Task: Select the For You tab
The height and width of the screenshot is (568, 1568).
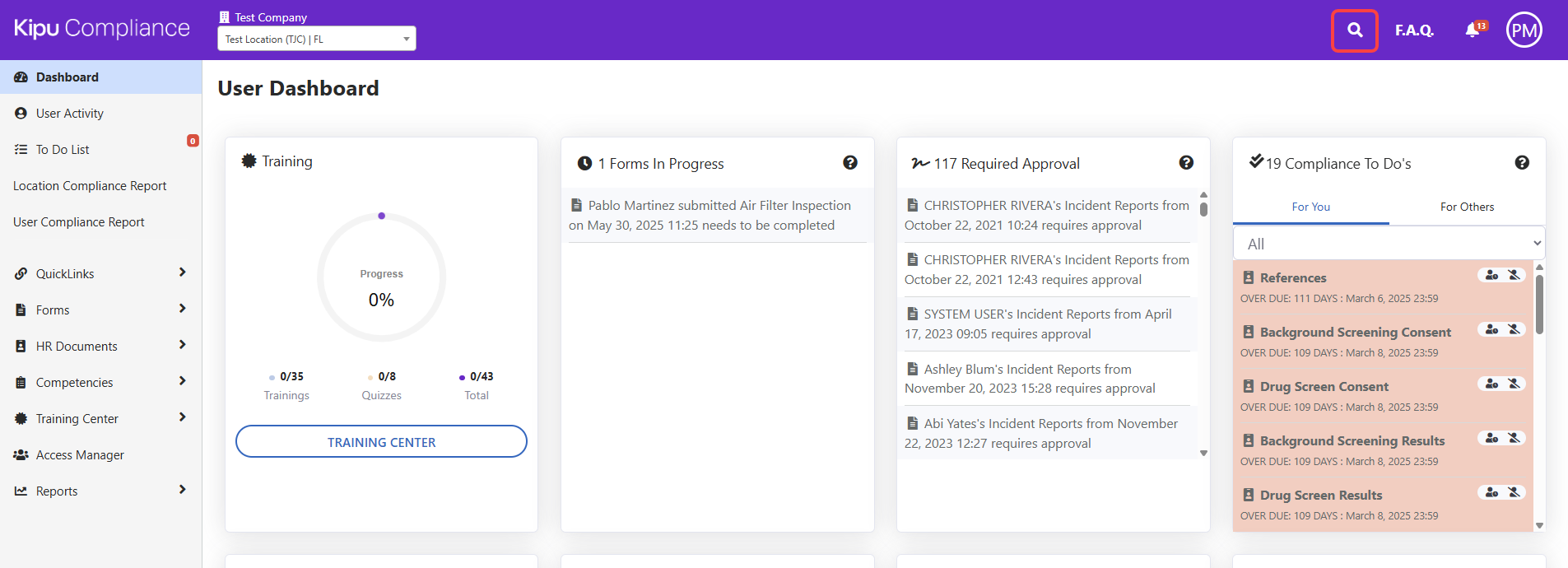Action: click(1310, 207)
